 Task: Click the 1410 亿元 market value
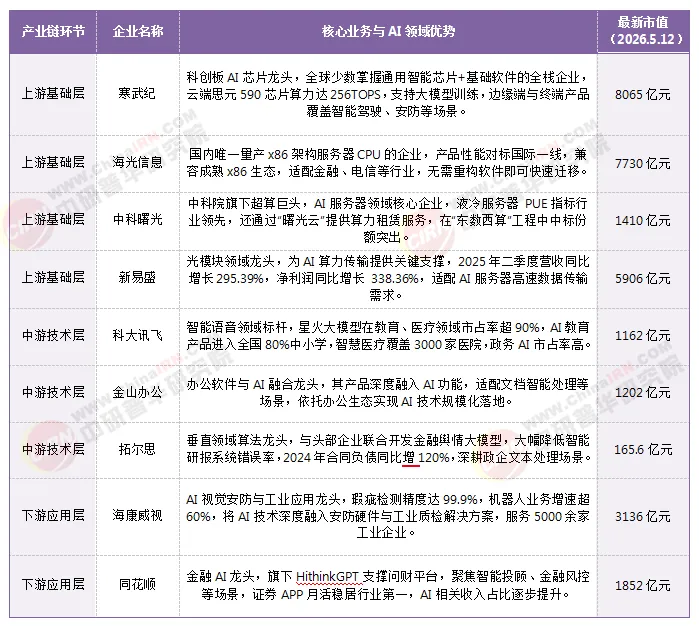tap(642, 220)
